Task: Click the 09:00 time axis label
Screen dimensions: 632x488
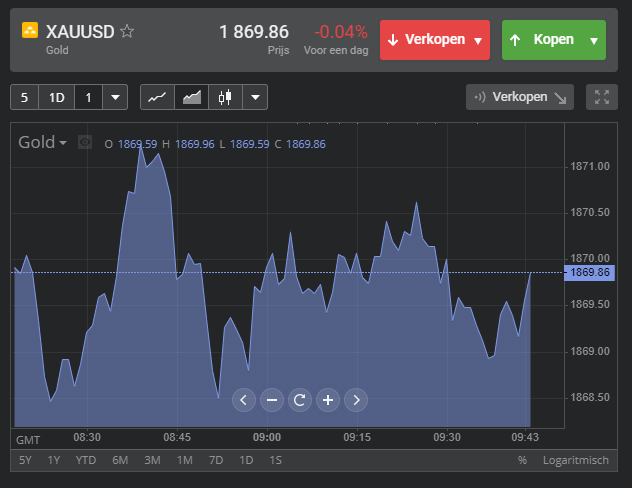Action: (267, 437)
